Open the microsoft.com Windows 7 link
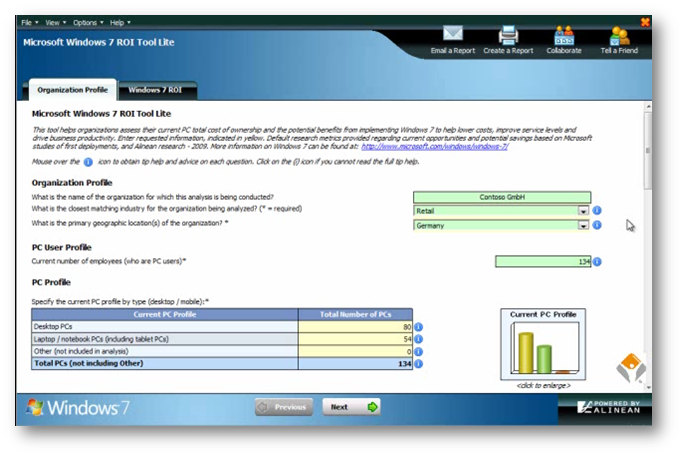Screen dimensions: 682x456 435,146
